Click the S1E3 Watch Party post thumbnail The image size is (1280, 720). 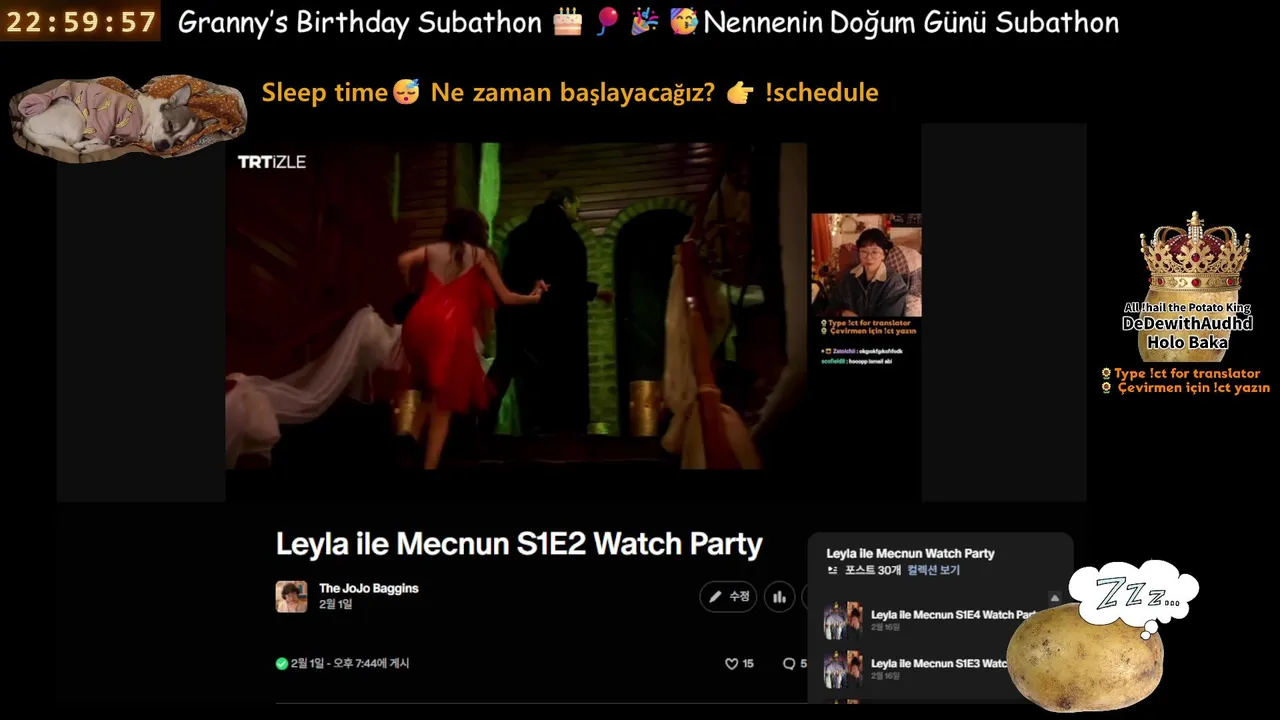coord(843,669)
